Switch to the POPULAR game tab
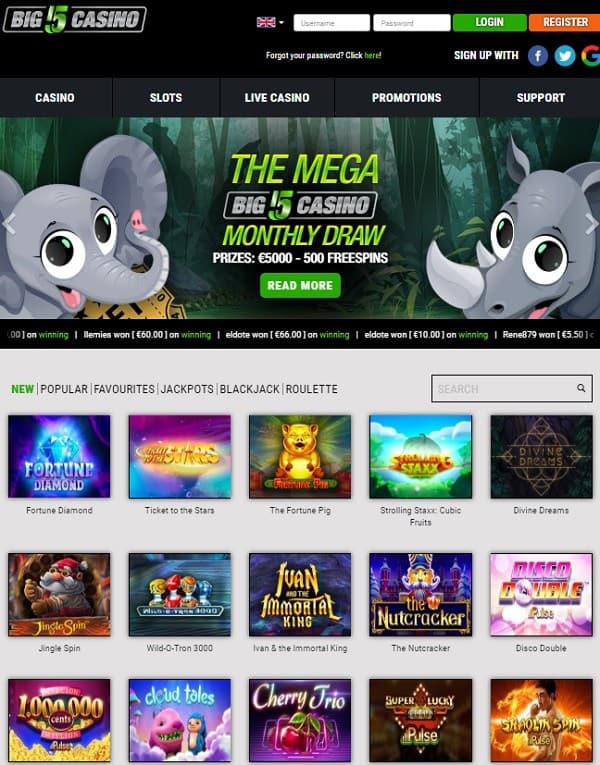The height and width of the screenshot is (765, 600). (64, 389)
